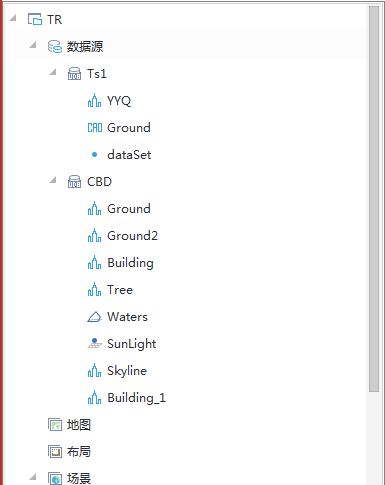
Task: Click the 数据源 datasources icon
Action: 55,46
